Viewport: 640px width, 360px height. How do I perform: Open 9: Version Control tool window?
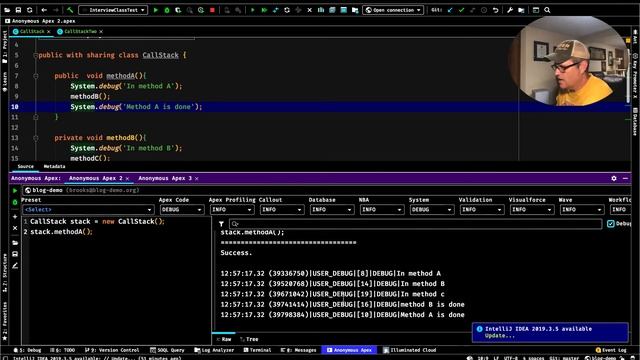tap(112, 350)
